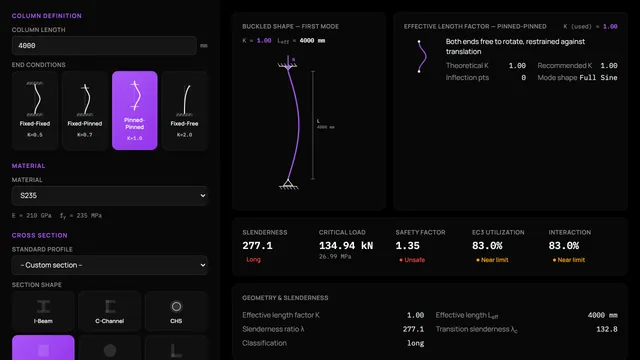The image size is (640, 360).
Task: Click the critical load value 134.94 kN
Action: (346, 246)
